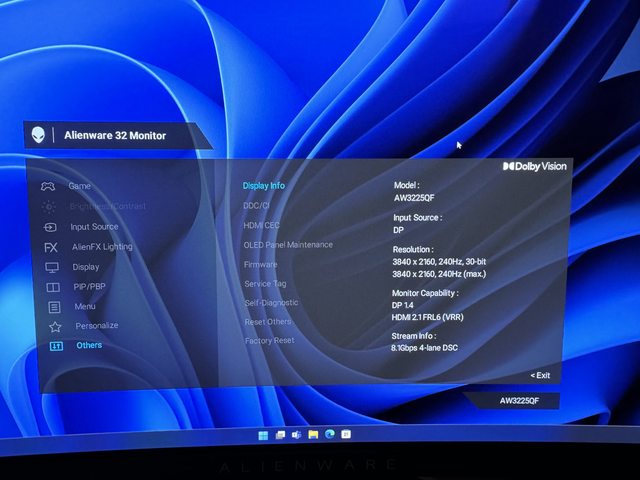The image size is (640, 480).
Task: Launch Microsoft Edge from the taskbar
Action: click(x=329, y=436)
